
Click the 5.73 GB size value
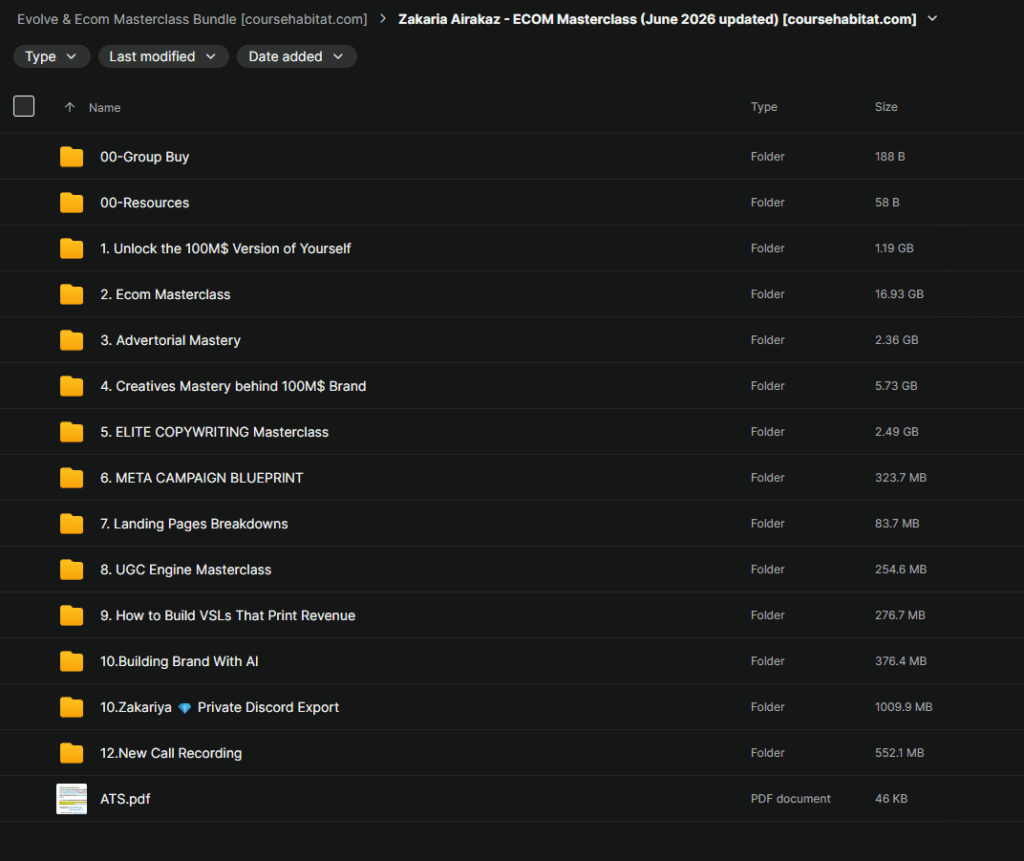[896, 385]
